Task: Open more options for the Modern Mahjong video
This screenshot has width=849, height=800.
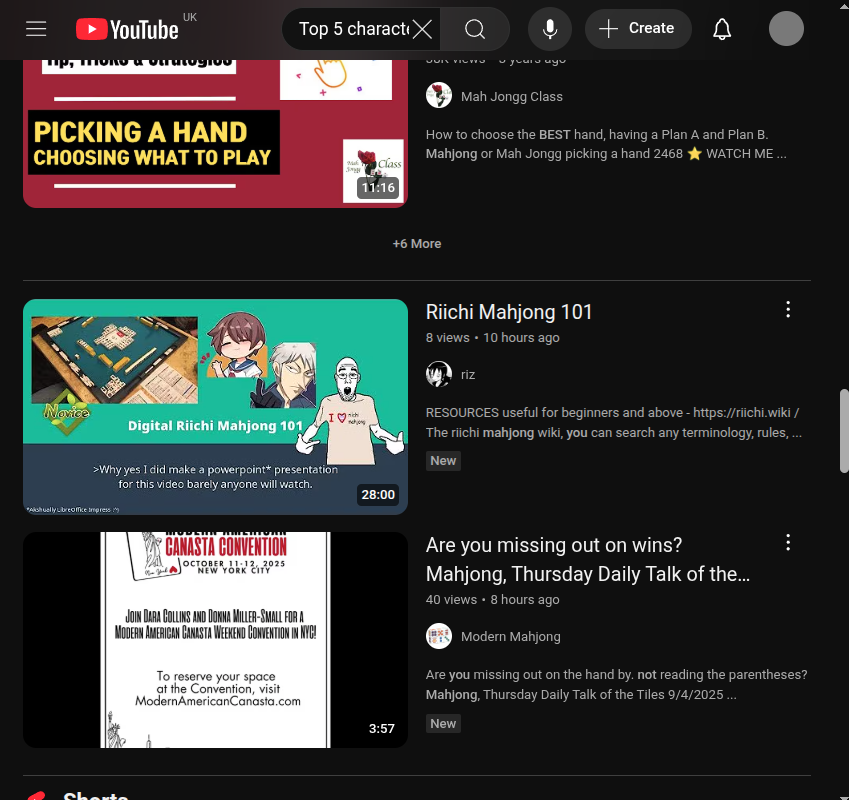Action: click(788, 542)
